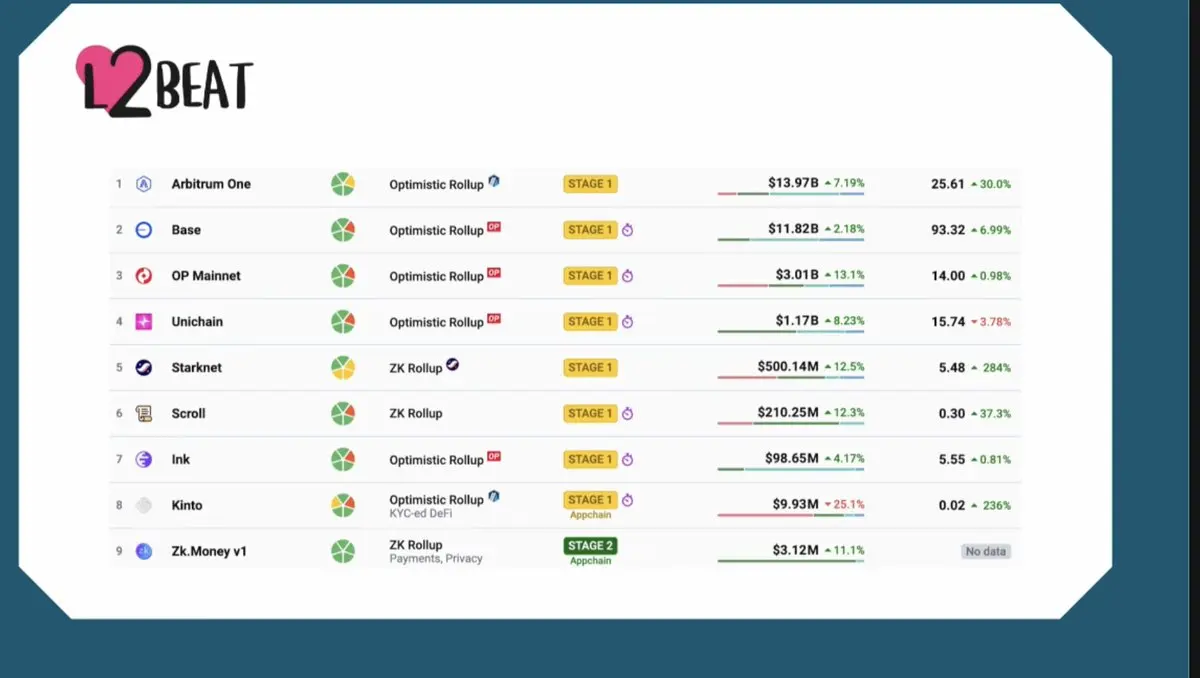
Task: Click the countdown timer icon beside Base's stage
Action: [x=628, y=230]
